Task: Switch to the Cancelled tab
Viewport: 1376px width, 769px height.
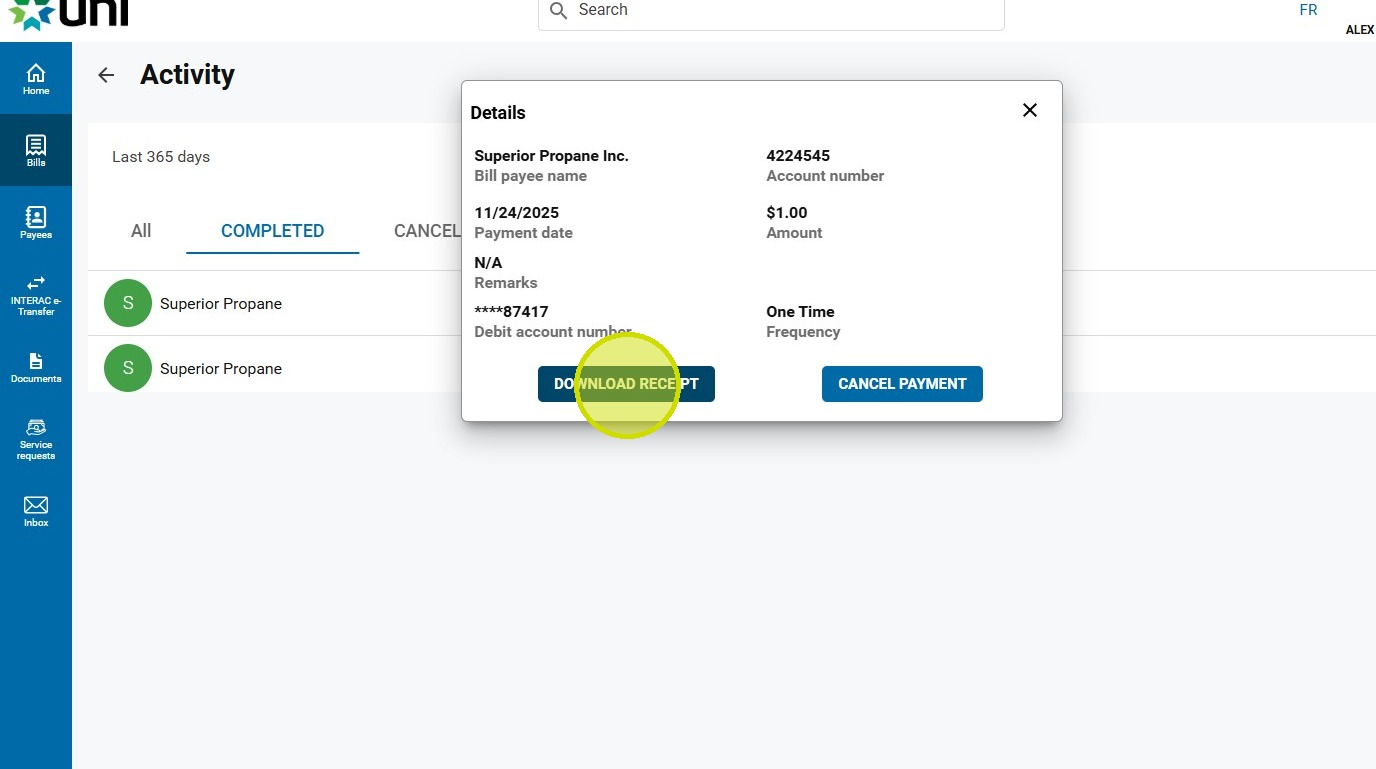Action: [x=427, y=231]
